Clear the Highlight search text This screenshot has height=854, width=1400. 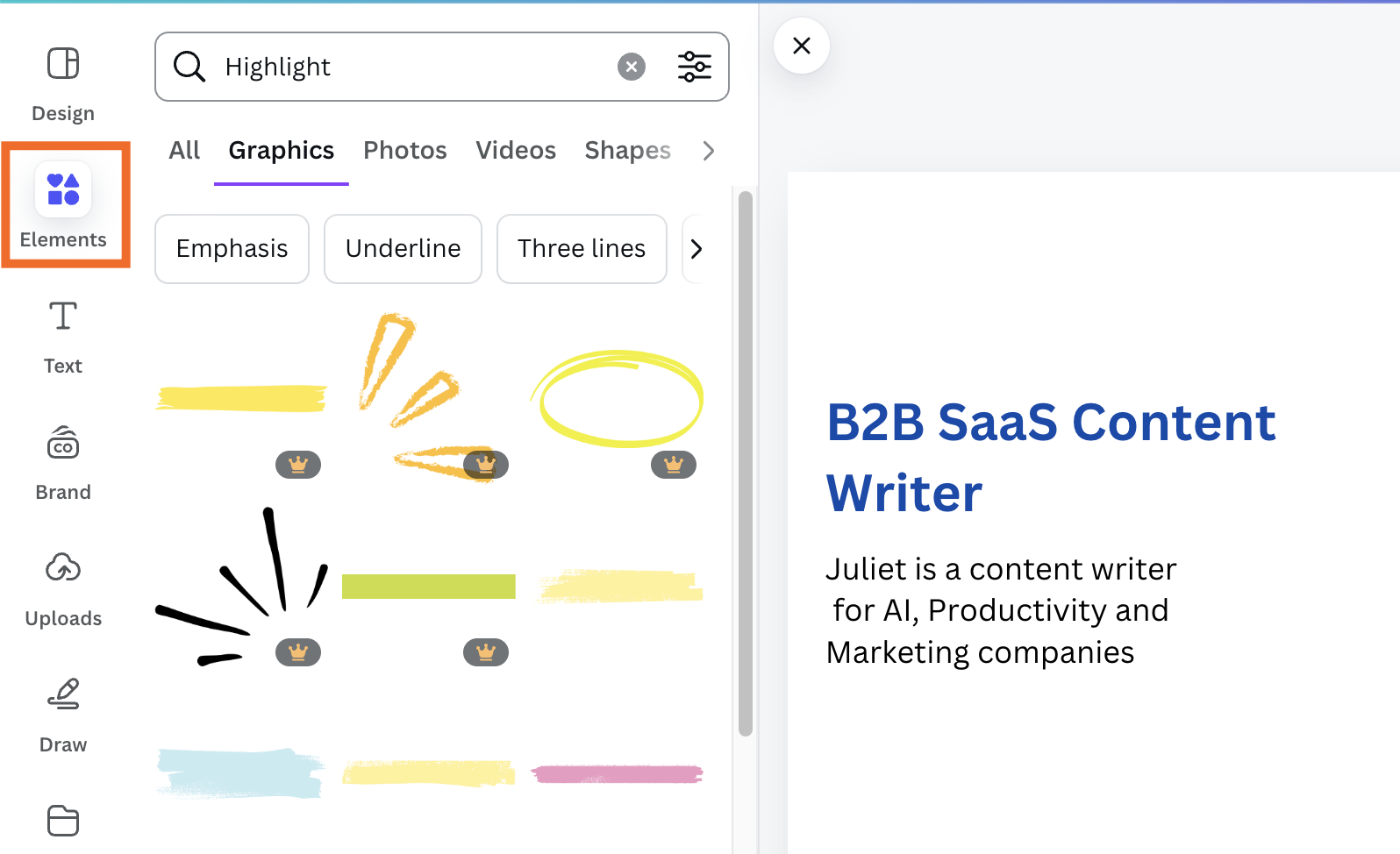632,67
